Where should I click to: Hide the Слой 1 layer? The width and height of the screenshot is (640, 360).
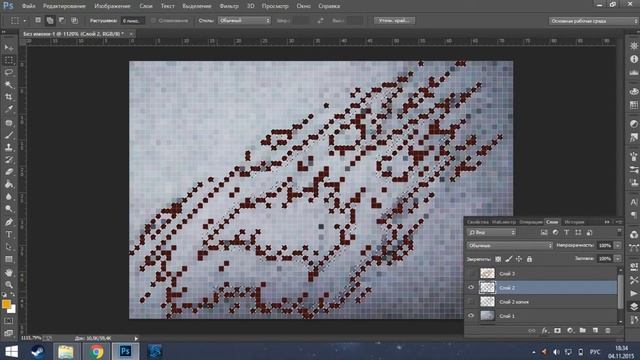[471, 316]
